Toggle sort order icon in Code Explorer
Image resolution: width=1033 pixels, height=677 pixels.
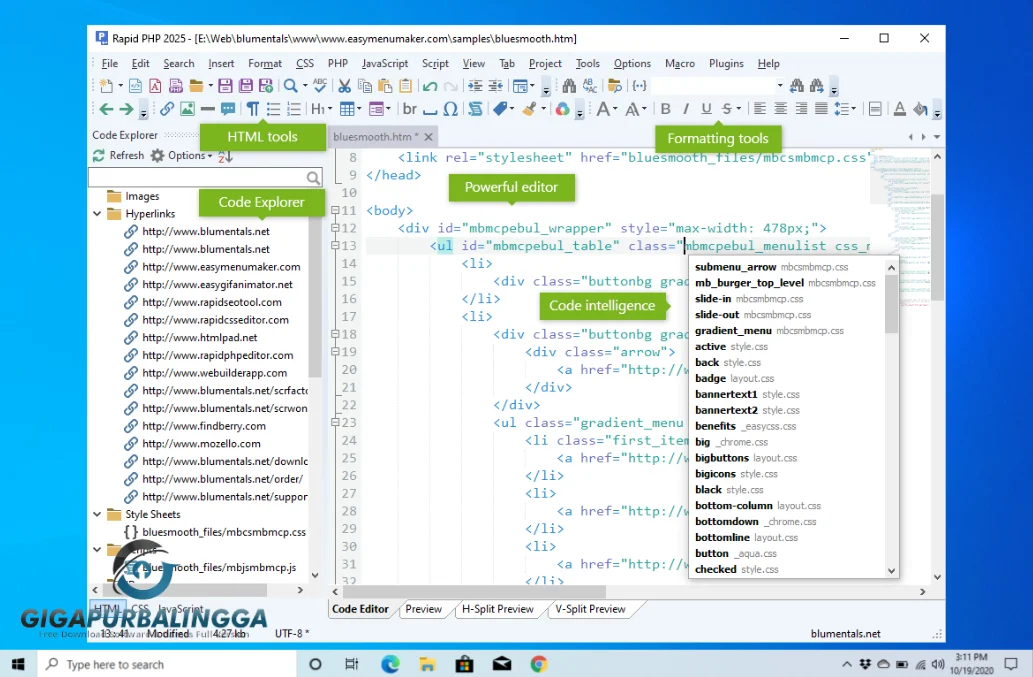(225, 156)
